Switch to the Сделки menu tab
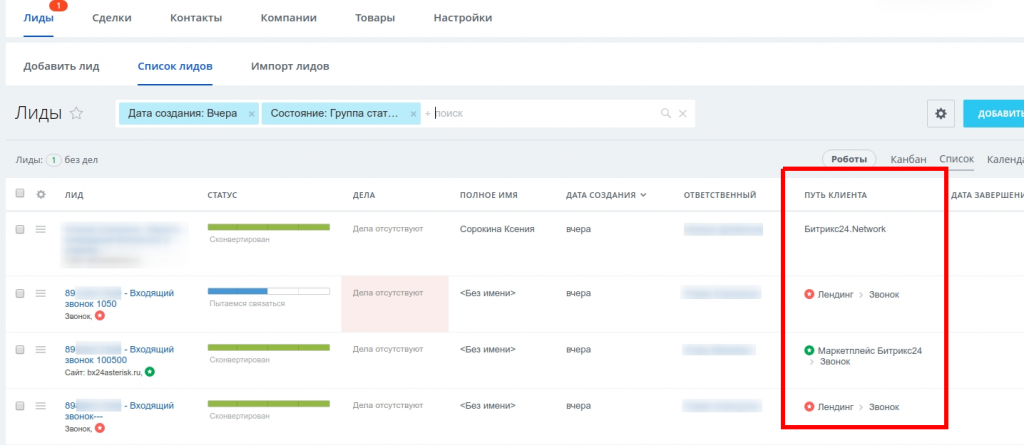The width and height of the screenshot is (1024, 445). coord(111,18)
